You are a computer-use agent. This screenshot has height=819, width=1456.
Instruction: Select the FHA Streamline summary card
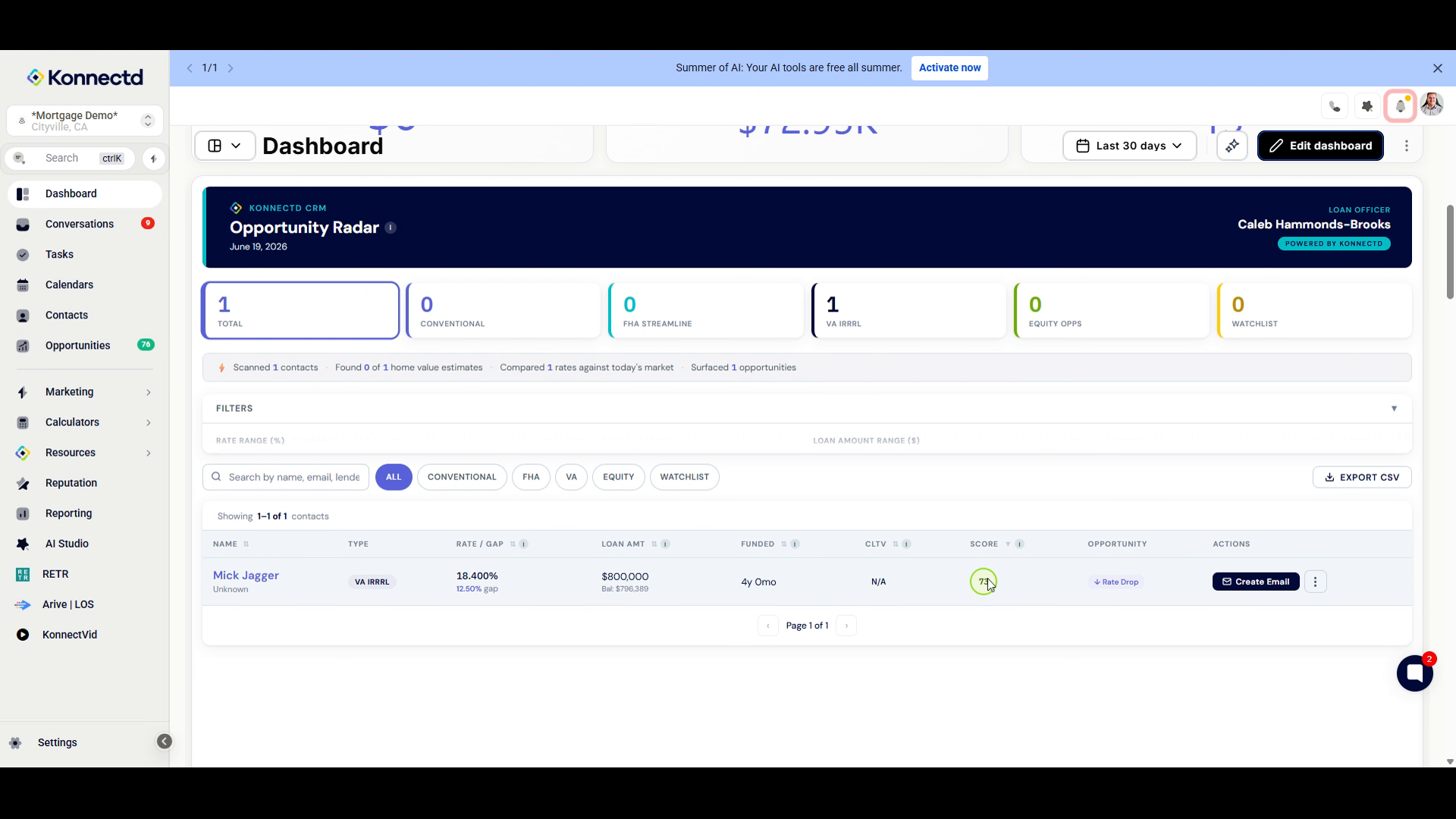(x=706, y=310)
